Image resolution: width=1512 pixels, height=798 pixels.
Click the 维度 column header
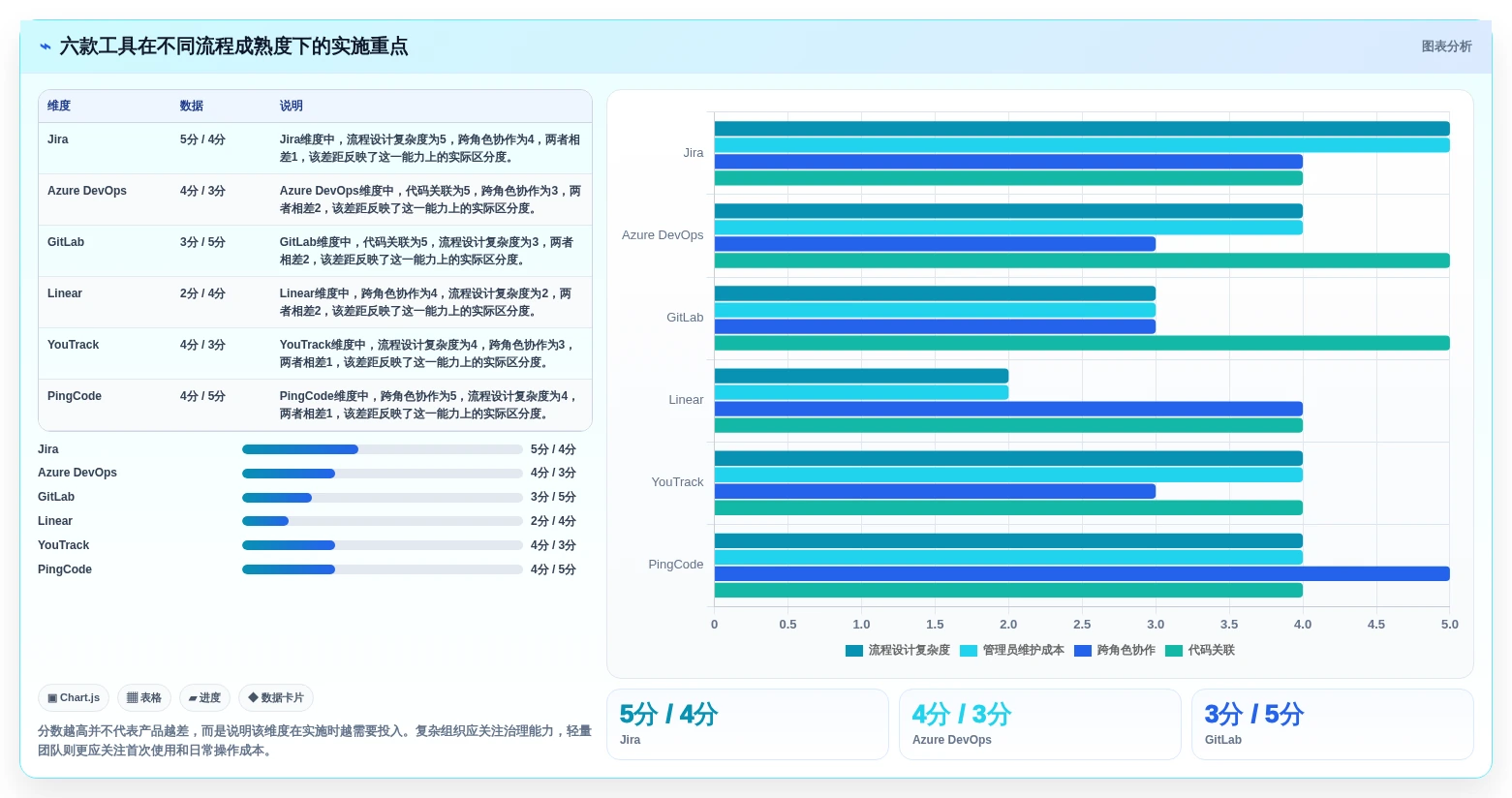[59, 106]
